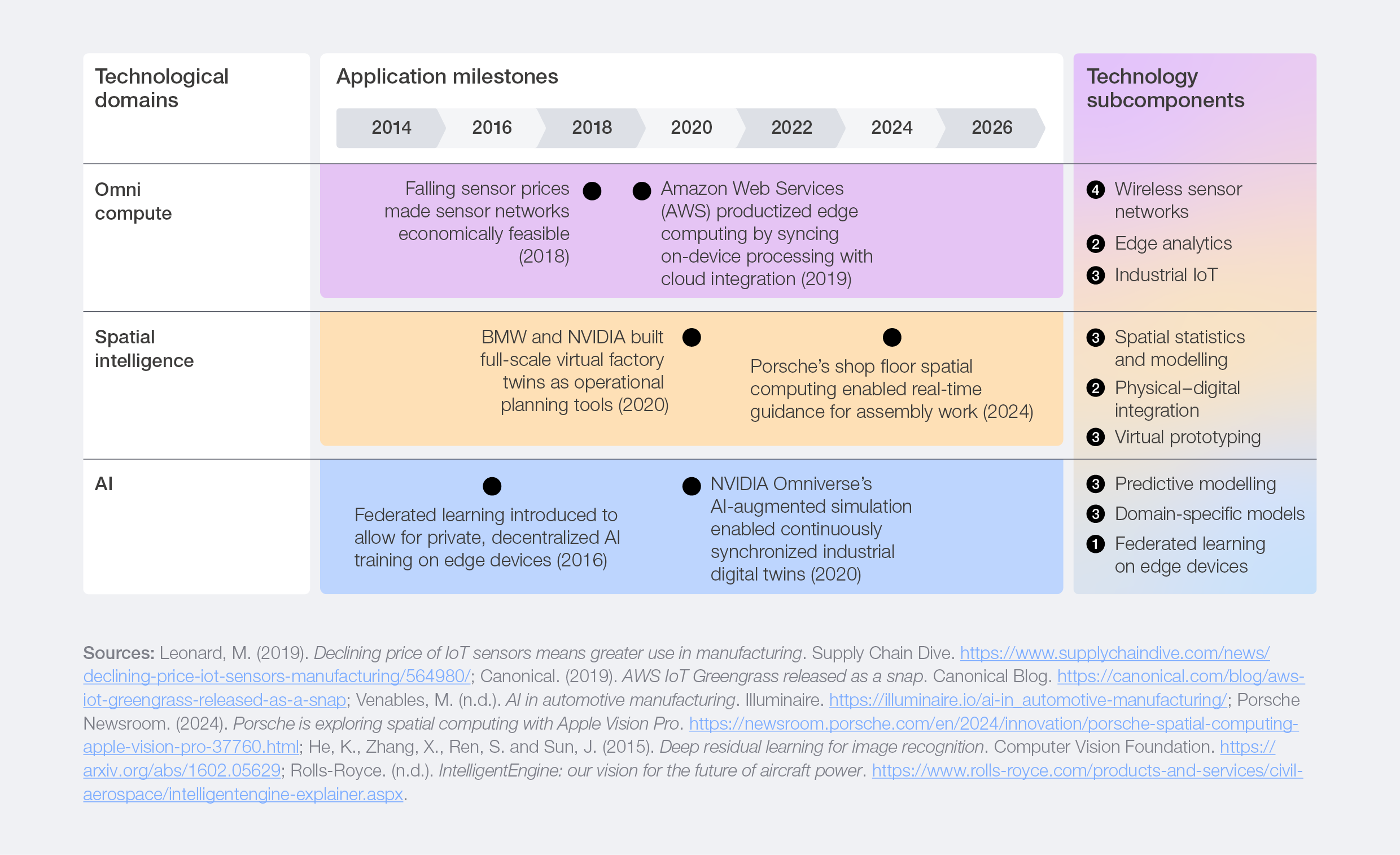Open the Rolls-Royce IntelligentEngine link
The height and width of the screenshot is (855, 1400).
point(1086,770)
